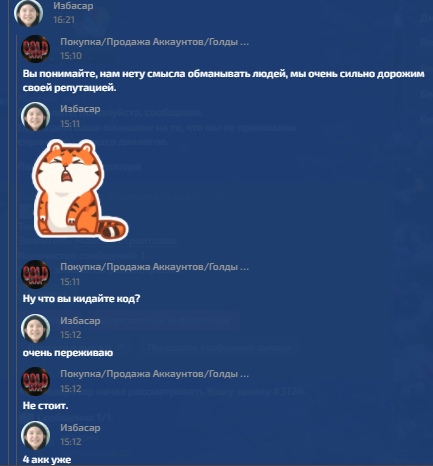Select the message 'очень переживаю'
Screen dimensions: 433x466
[68, 353]
